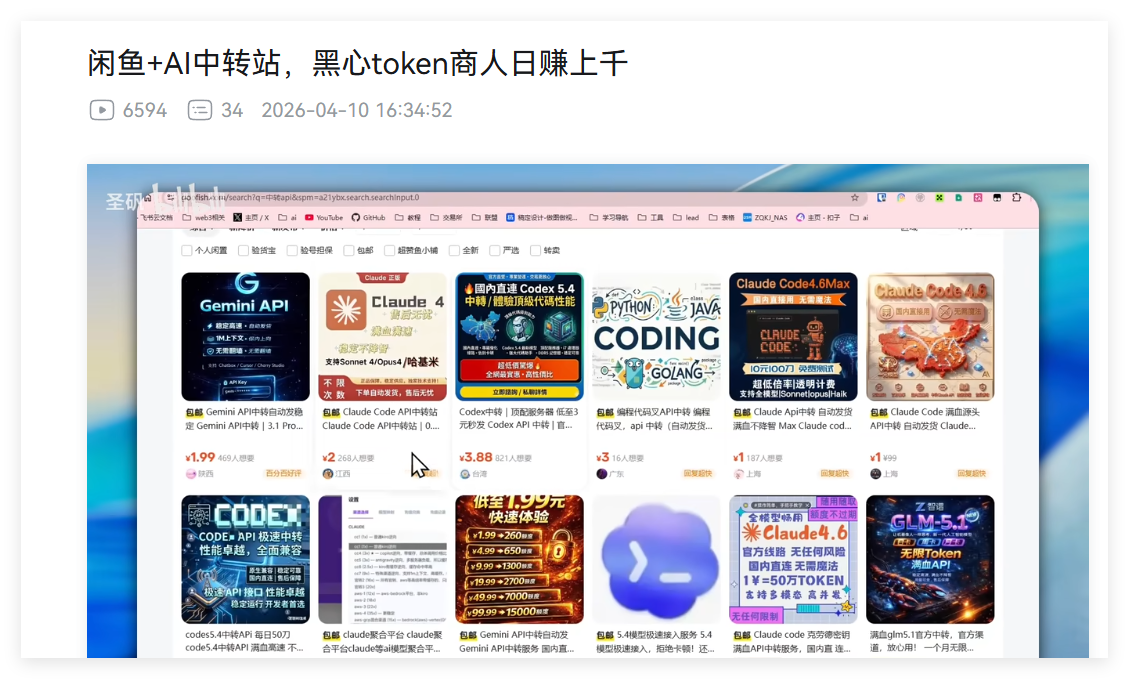Screen dimensions: 1129x679
Task: Click the video play count icon
Action: click(x=102, y=110)
